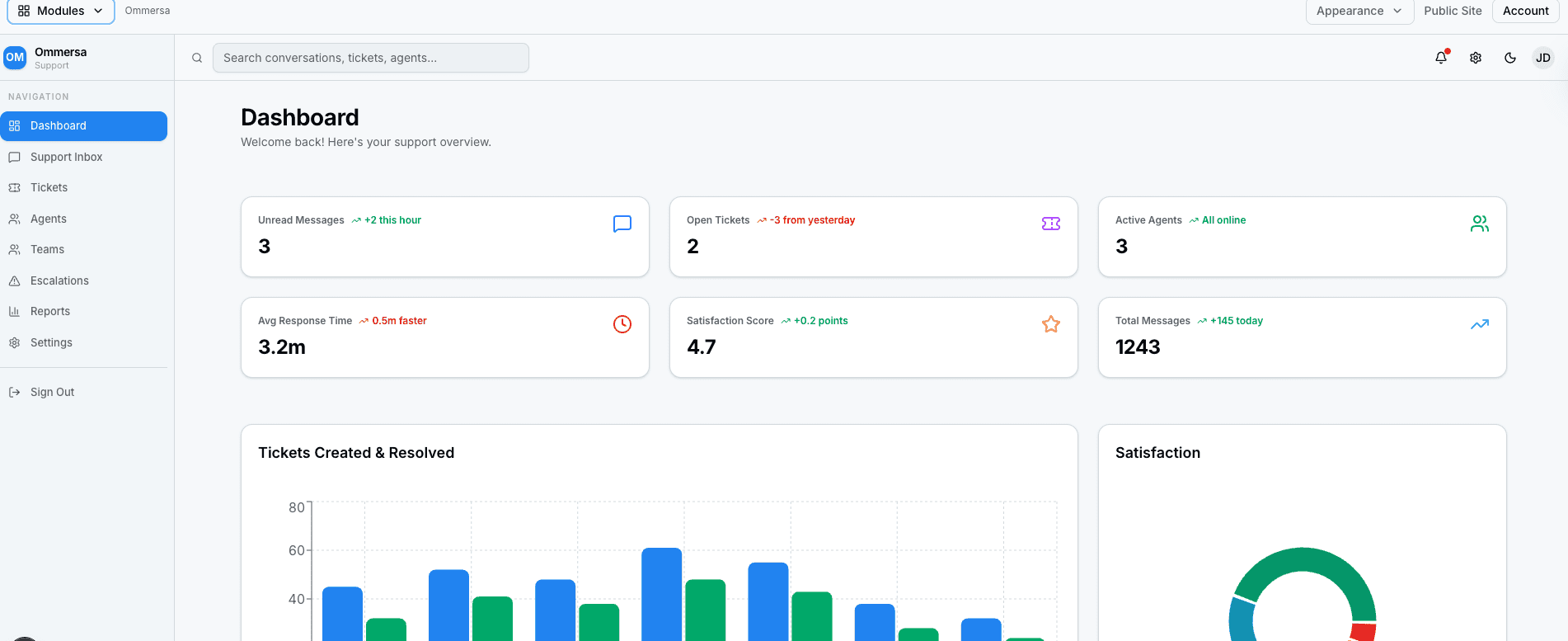Toggle dark mode moon icon
Viewport: 1568px width, 641px height.
[x=1510, y=58]
